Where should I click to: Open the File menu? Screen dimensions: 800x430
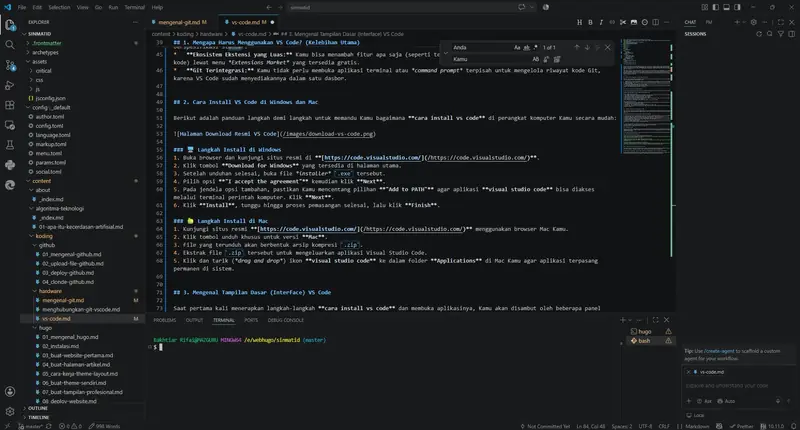coord(22,7)
